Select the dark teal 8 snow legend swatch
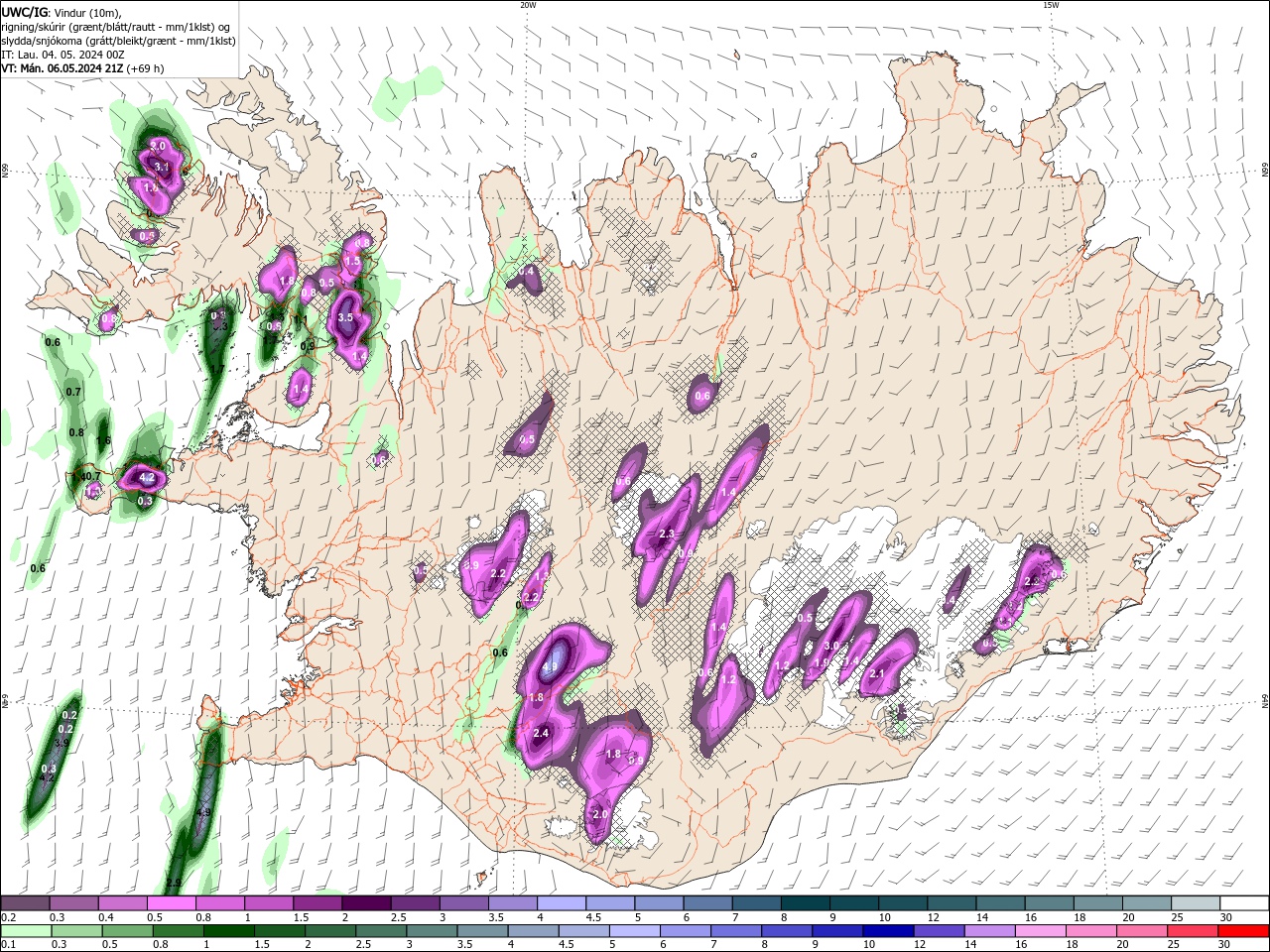1270x952 pixels. (805, 903)
